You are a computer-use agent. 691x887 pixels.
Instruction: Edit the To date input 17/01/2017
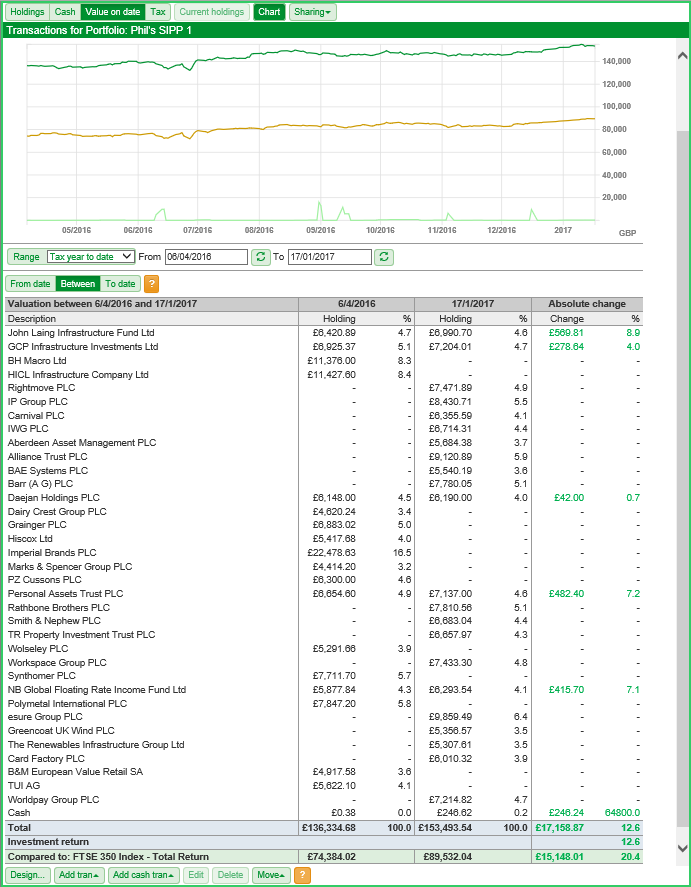tap(330, 257)
